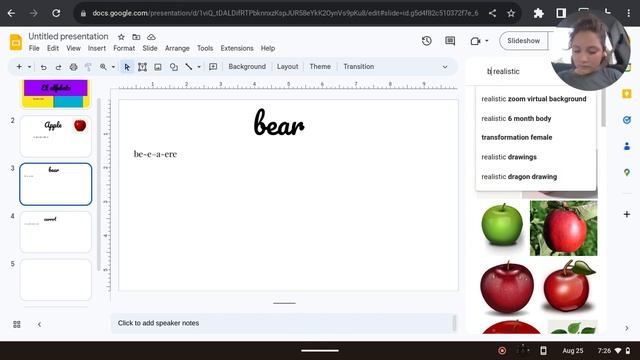Open the Slide menu
The width and height of the screenshot is (640, 360).
point(150,48)
